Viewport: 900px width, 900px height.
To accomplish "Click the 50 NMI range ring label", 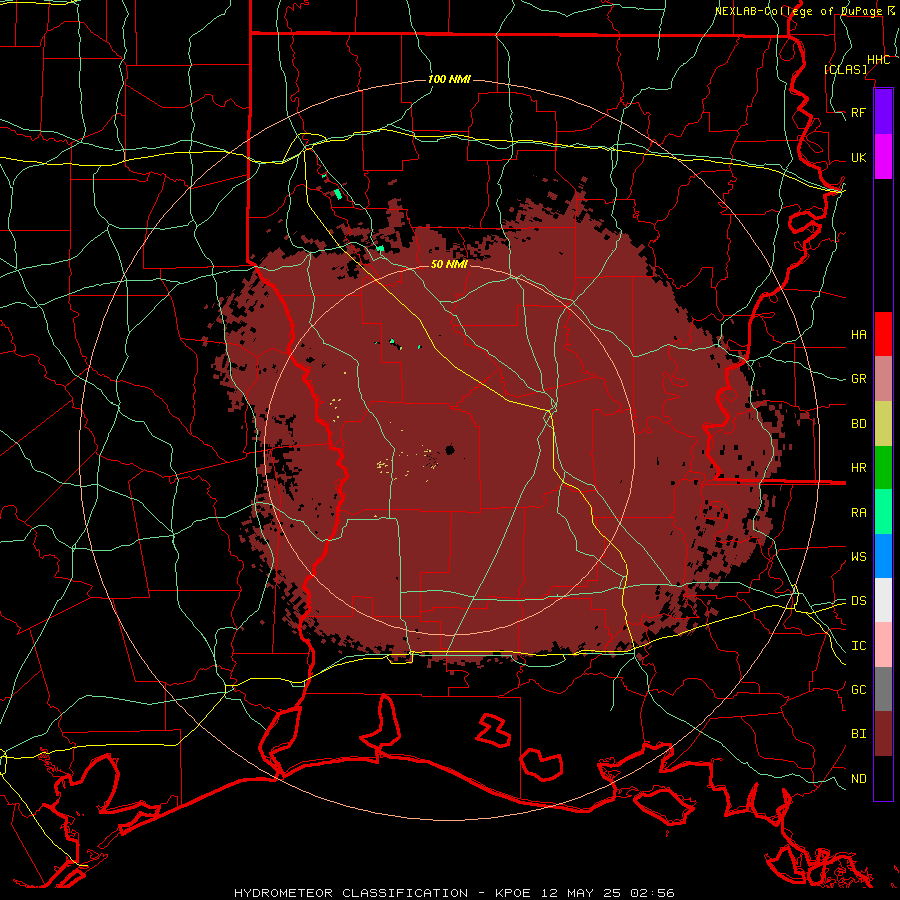I will click(x=449, y=264).
